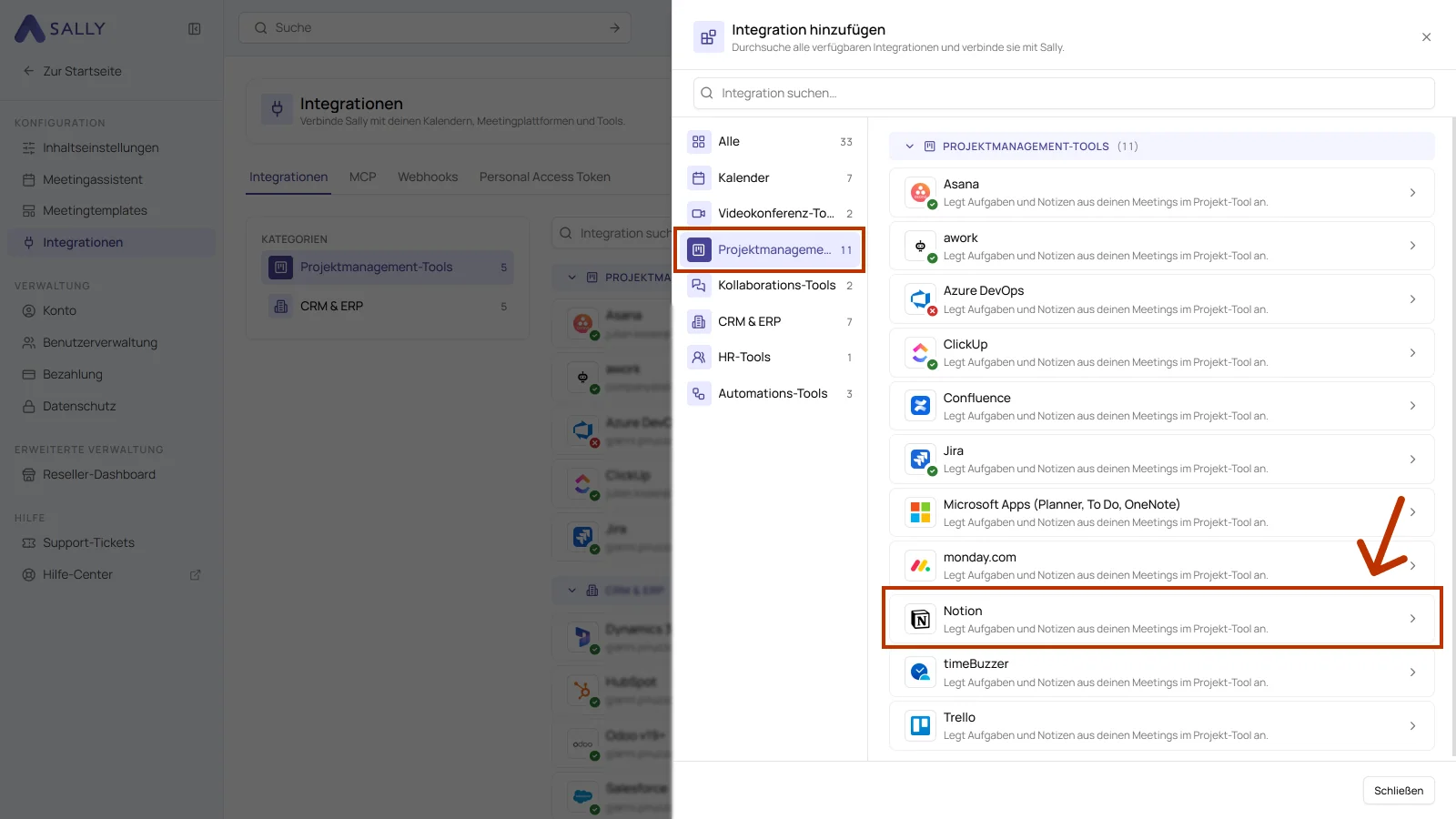Focus the top Suche search bar
The height and width of the screenshot is (819, 1456).
click(435, 27)
